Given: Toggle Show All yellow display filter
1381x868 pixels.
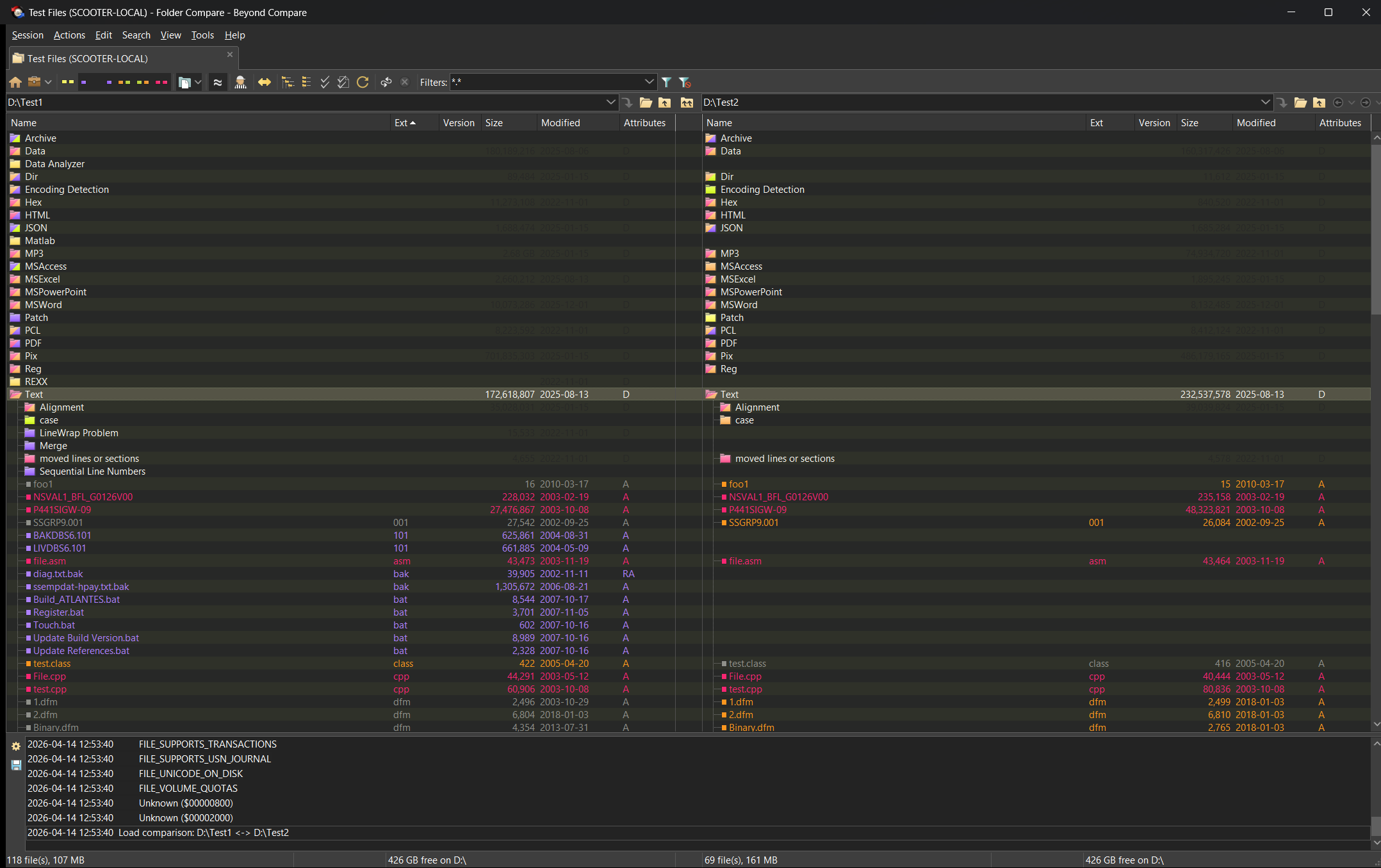Looking at the screenshot, I should pos(68,82).
